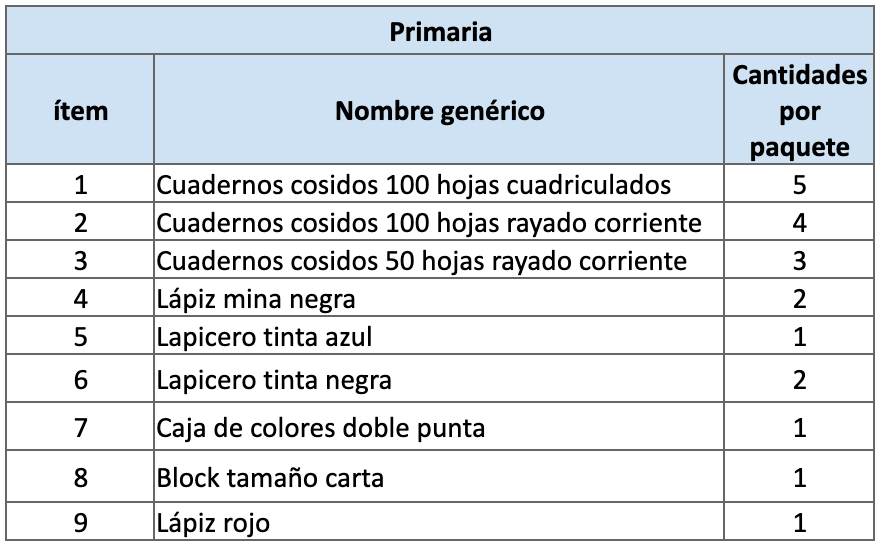This screenshot has height=548, width=880.
Task: Click the Nombre genérico column header
Action: coord(440,110)
